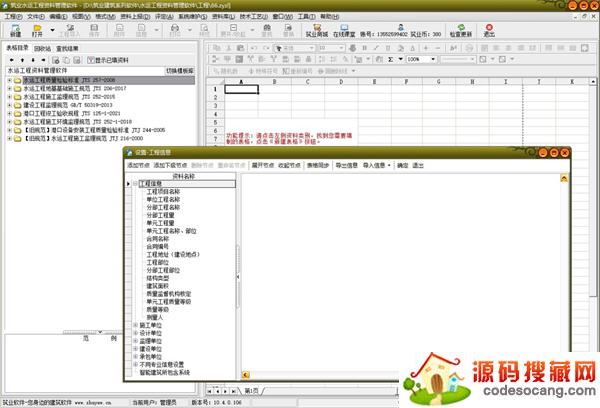Click 添加节点 in the dialog toolbar
Image resolution: width=600 pixels, height=408 pixels.
(x=138, y=165)
